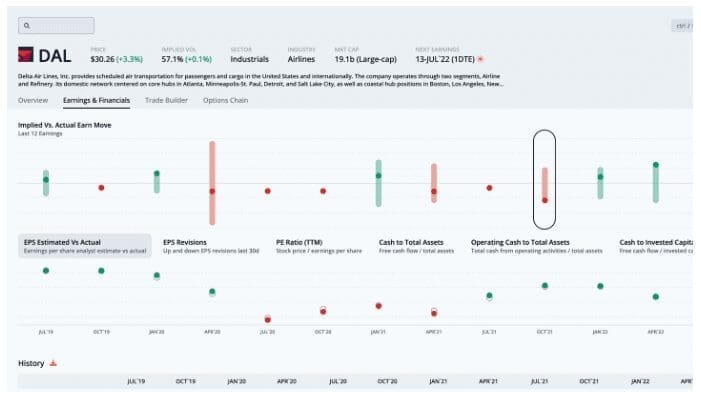Go to the Options Chain tab
Viewport: 701px width, 404px height.
(x=225, y=101)
